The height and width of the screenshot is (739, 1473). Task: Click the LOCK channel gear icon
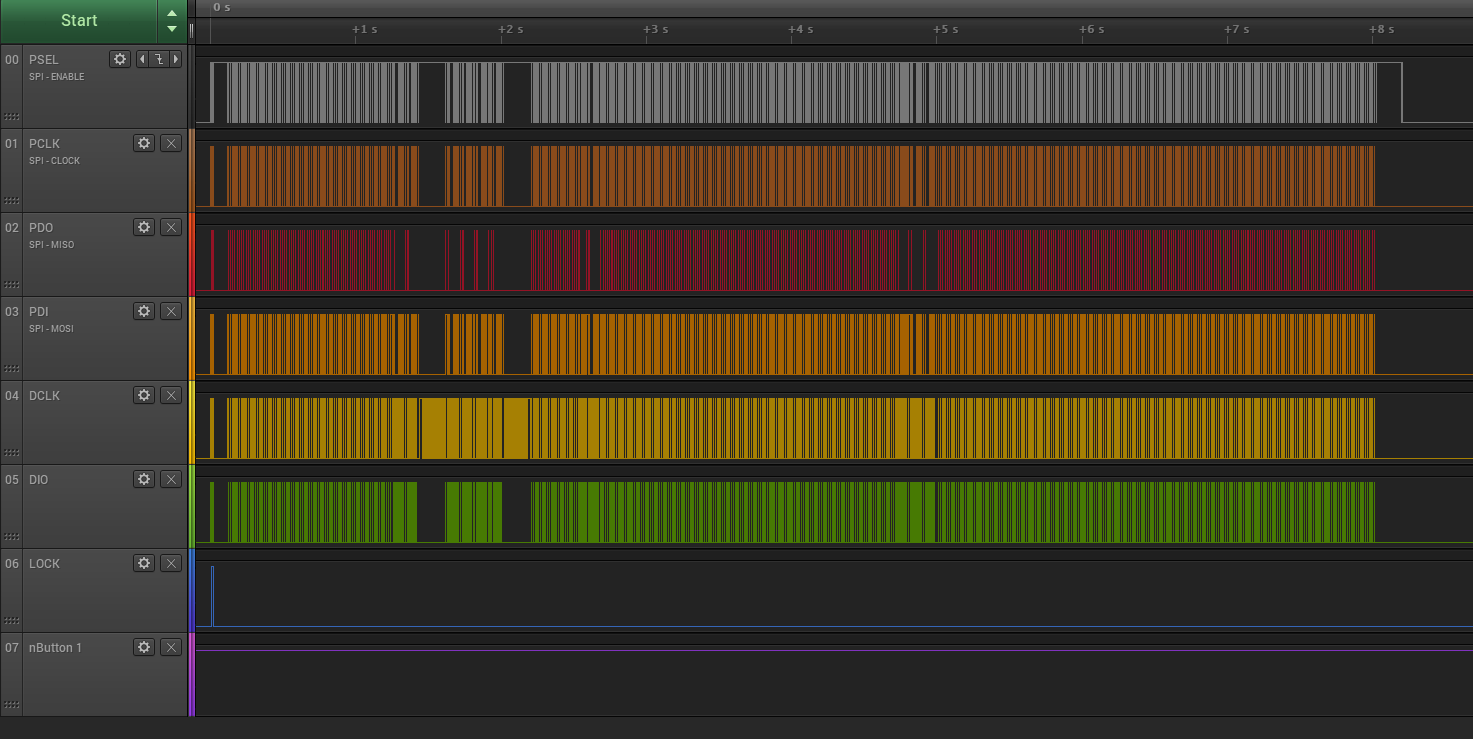[x=144, y=563]
